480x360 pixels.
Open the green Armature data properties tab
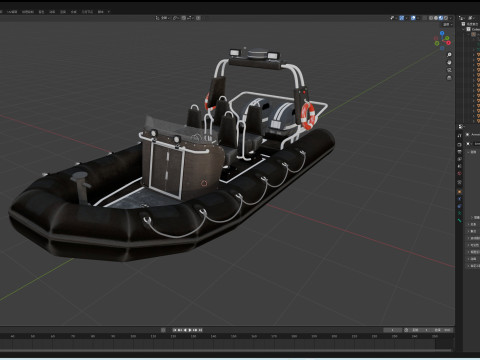point(460,213)
